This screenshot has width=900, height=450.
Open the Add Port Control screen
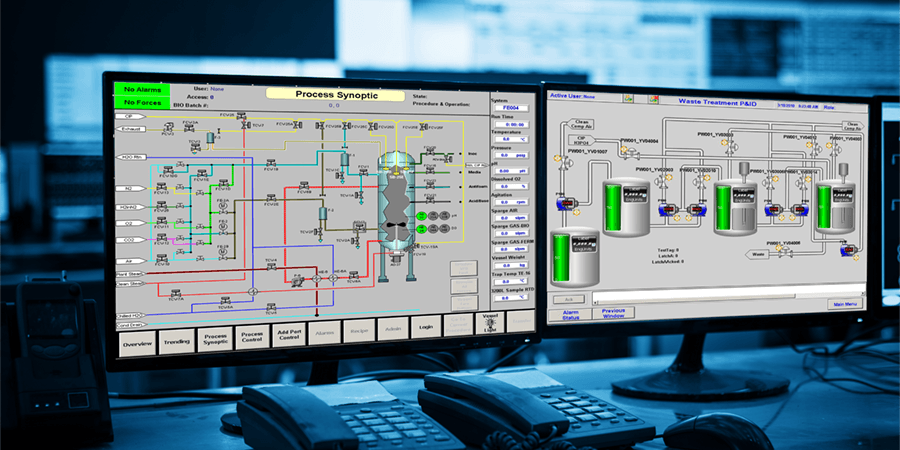coord(289,334)
